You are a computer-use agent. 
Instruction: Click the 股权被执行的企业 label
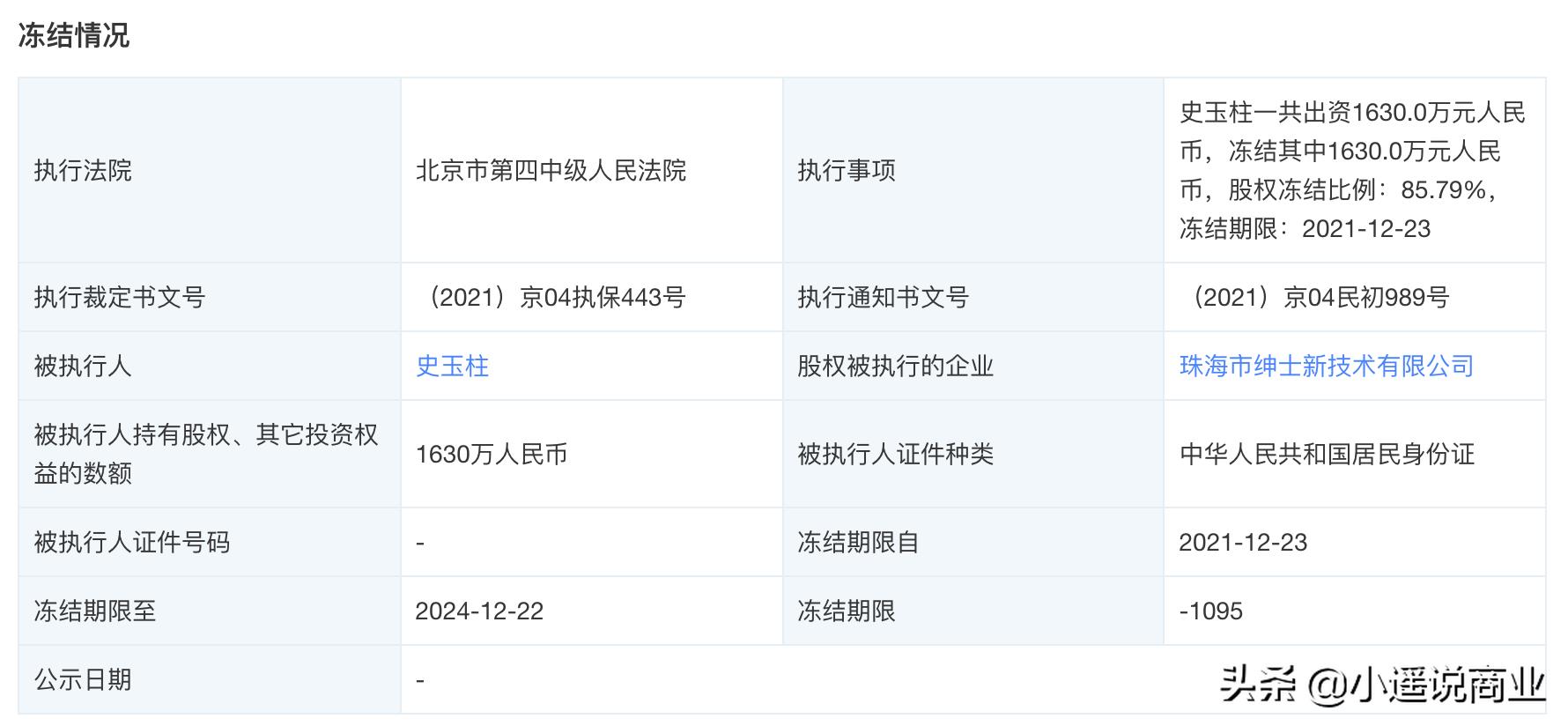tap(895, 366)
